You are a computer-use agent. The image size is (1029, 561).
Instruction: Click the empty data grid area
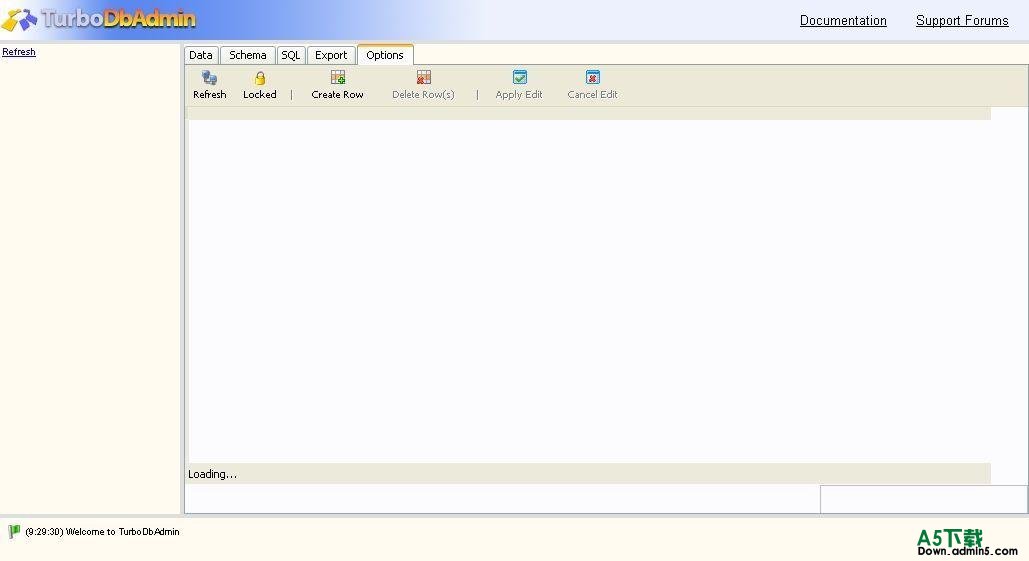(588, 290)
